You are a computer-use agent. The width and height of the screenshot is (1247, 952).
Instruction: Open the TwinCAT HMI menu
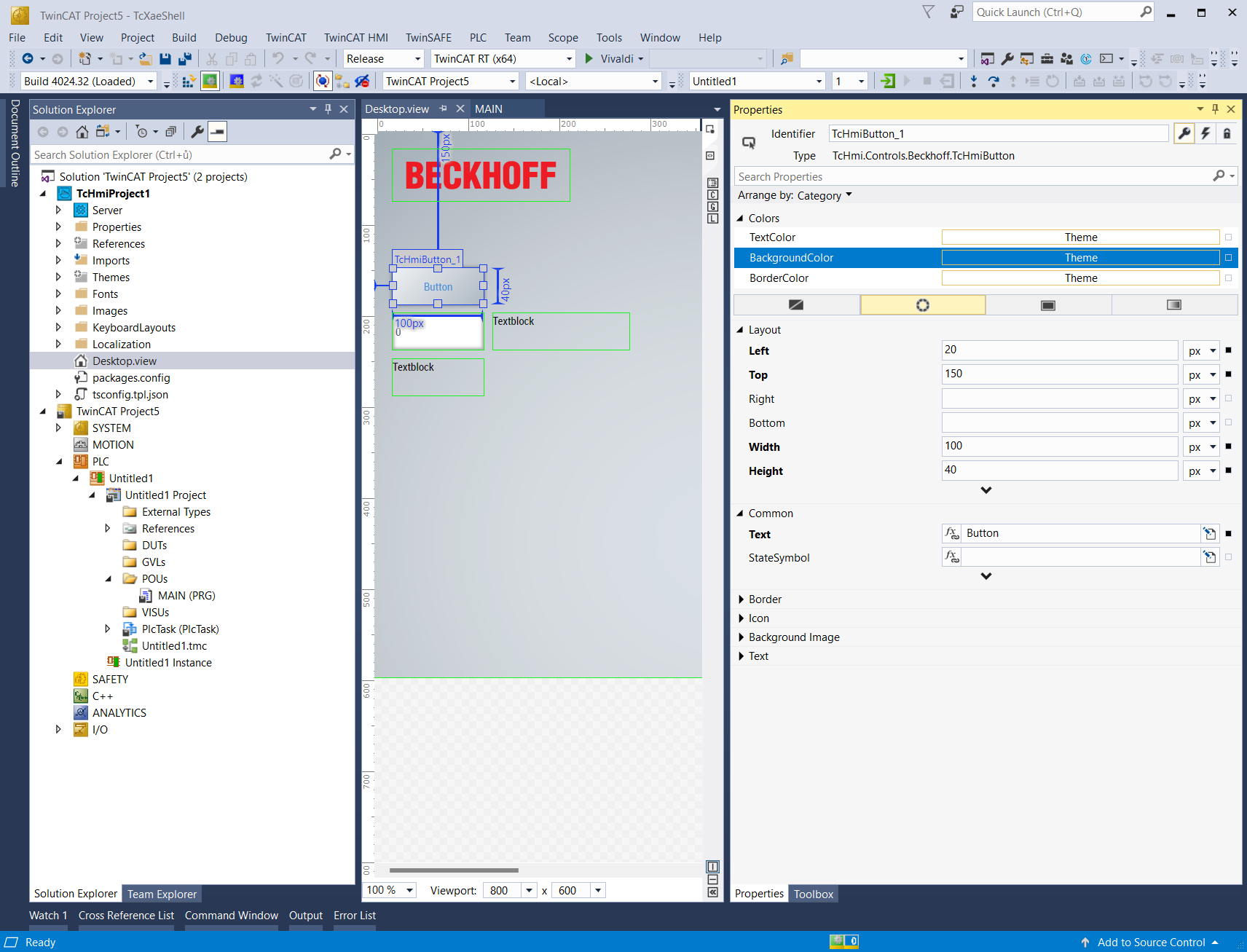[355, 38]
